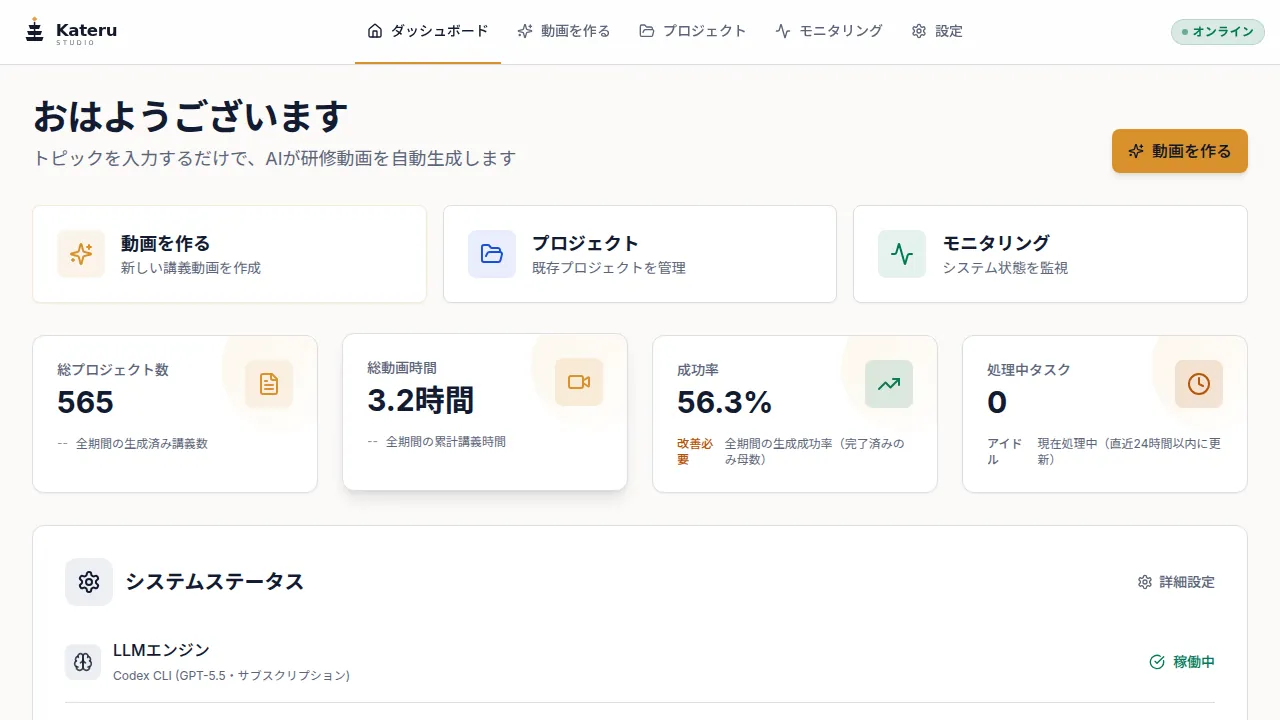Click the オンライン status badge

pos(1218,32)
